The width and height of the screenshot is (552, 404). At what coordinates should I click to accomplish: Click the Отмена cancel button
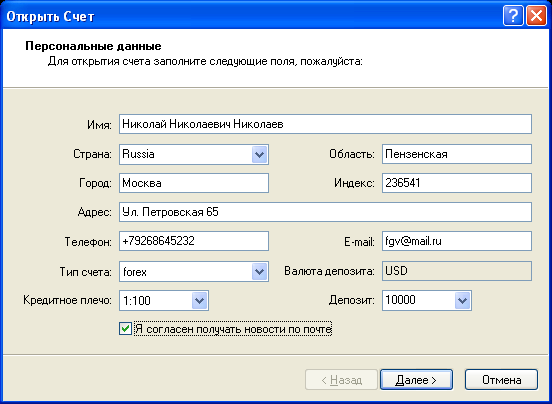pyautogui.click(x=501, y=379)
